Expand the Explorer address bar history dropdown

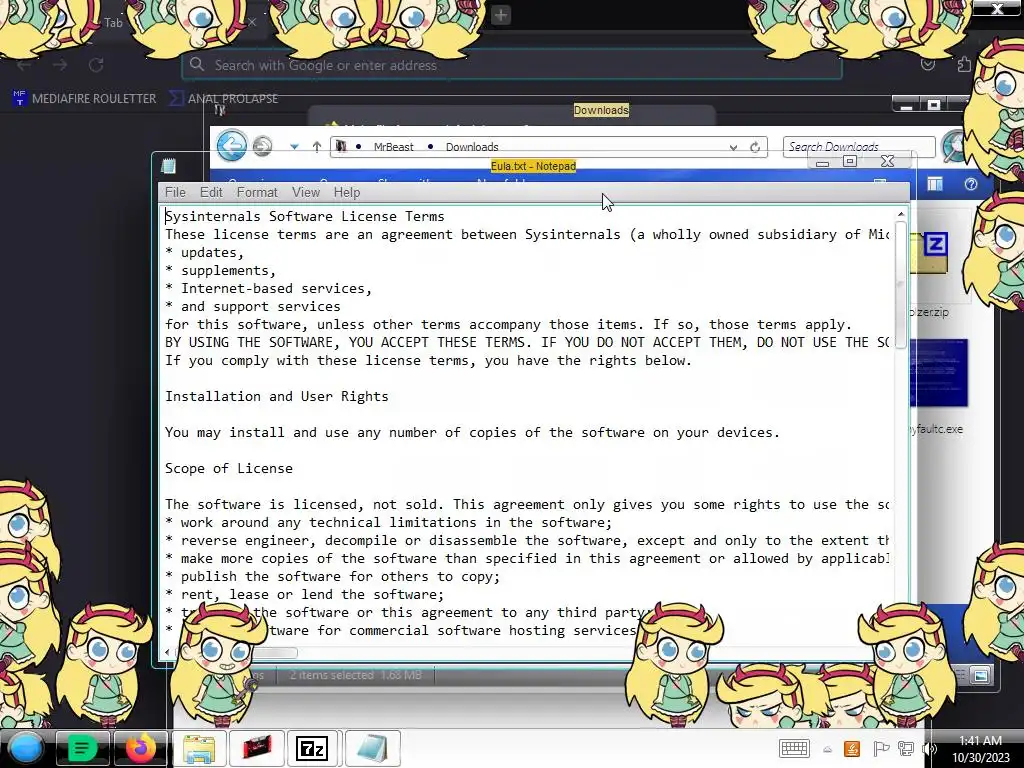[x=733, y=148]
